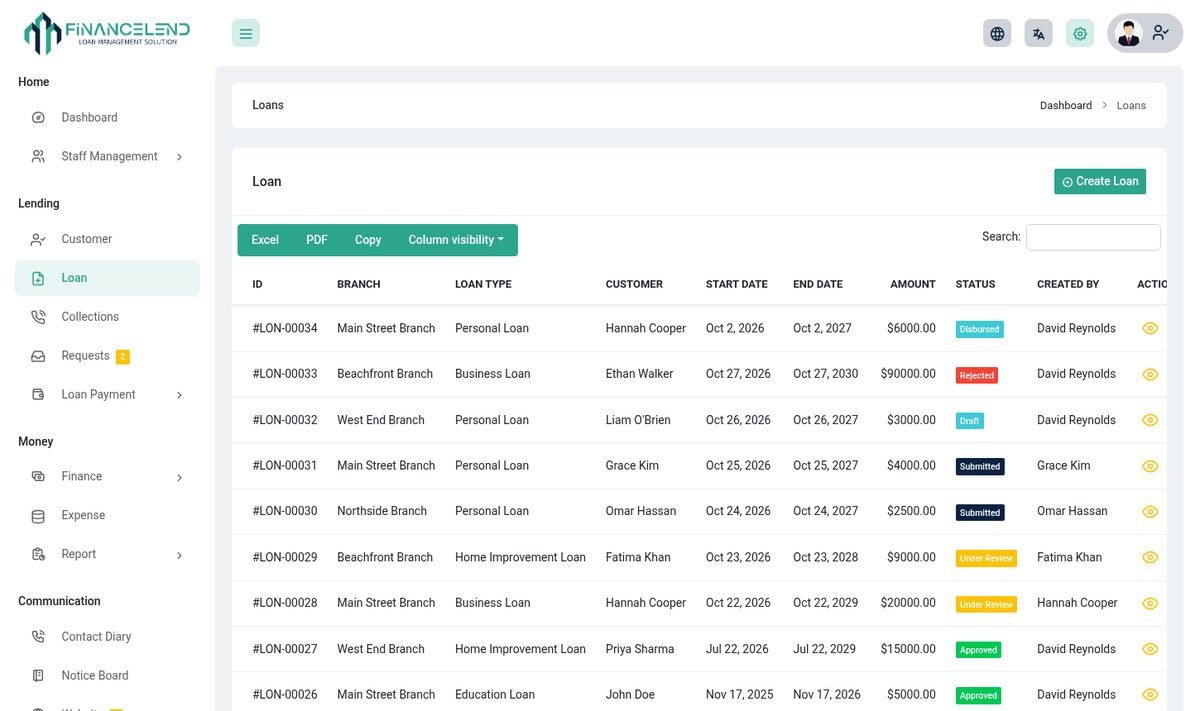Toggle the sidebar hamburger menu
1200x711 pixels.
pyautogui.click(x=246, y=33)
